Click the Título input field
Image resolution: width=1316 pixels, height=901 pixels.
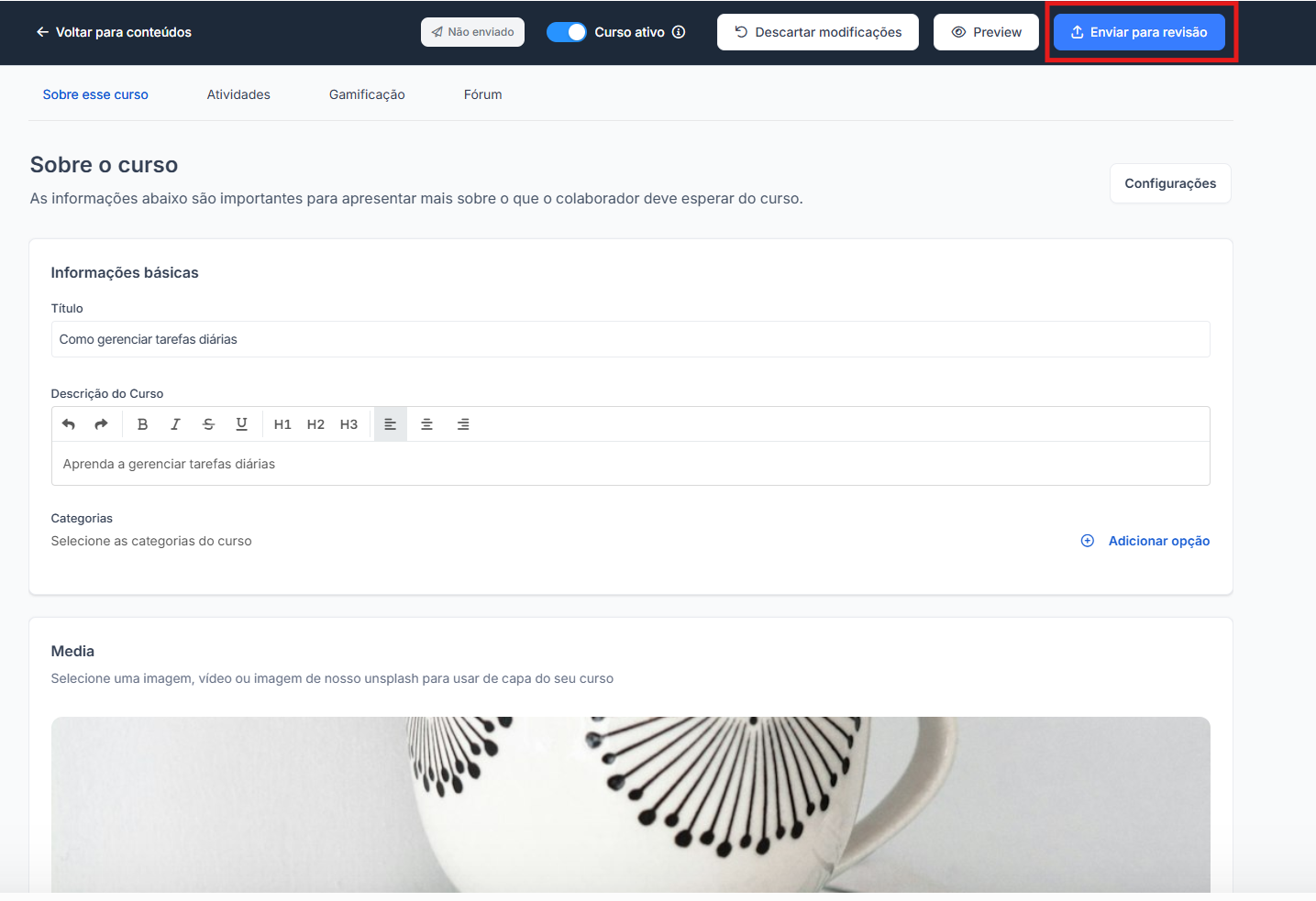[x=630, y=339]
